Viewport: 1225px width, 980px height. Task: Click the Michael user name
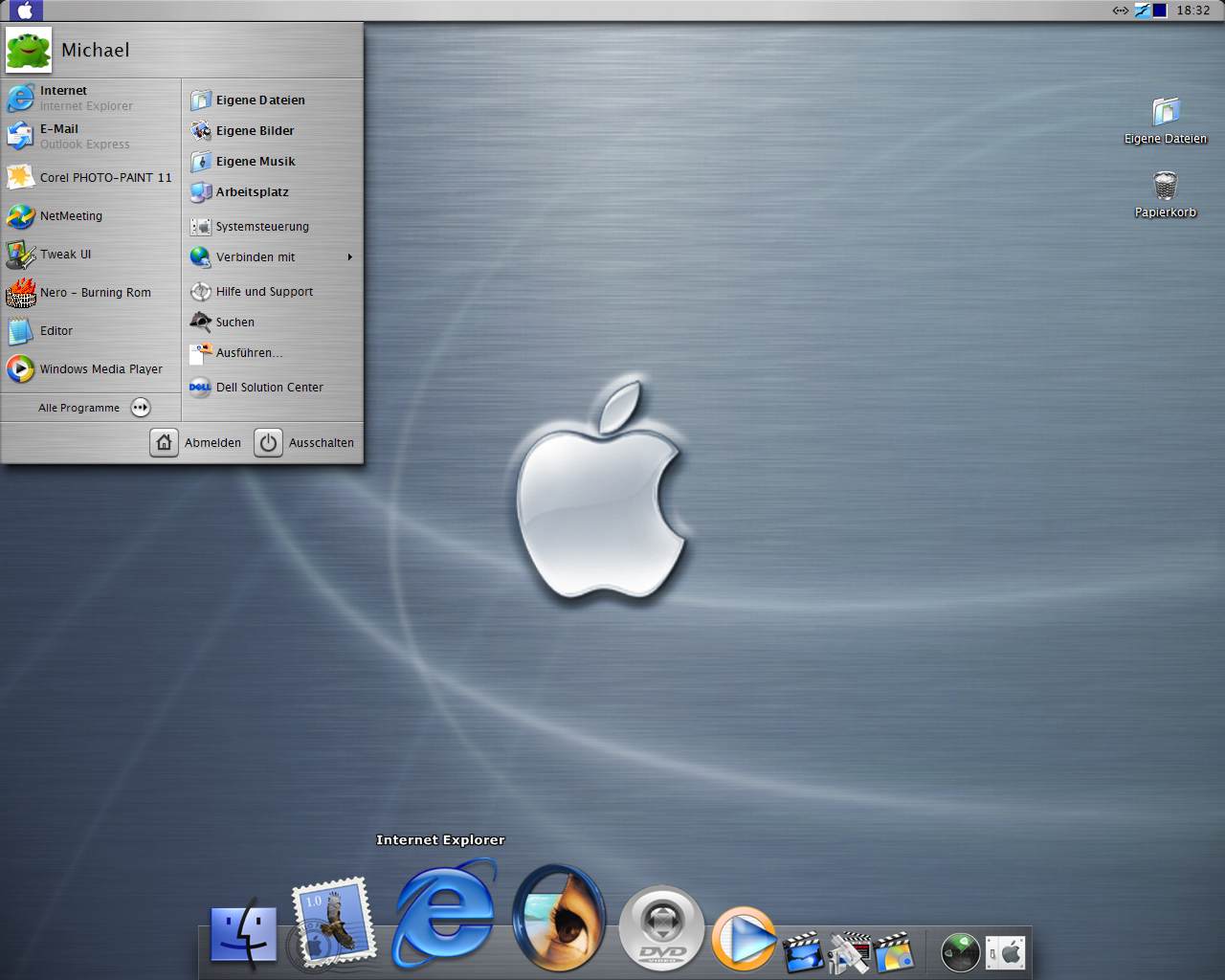click(x=95, y=50)
